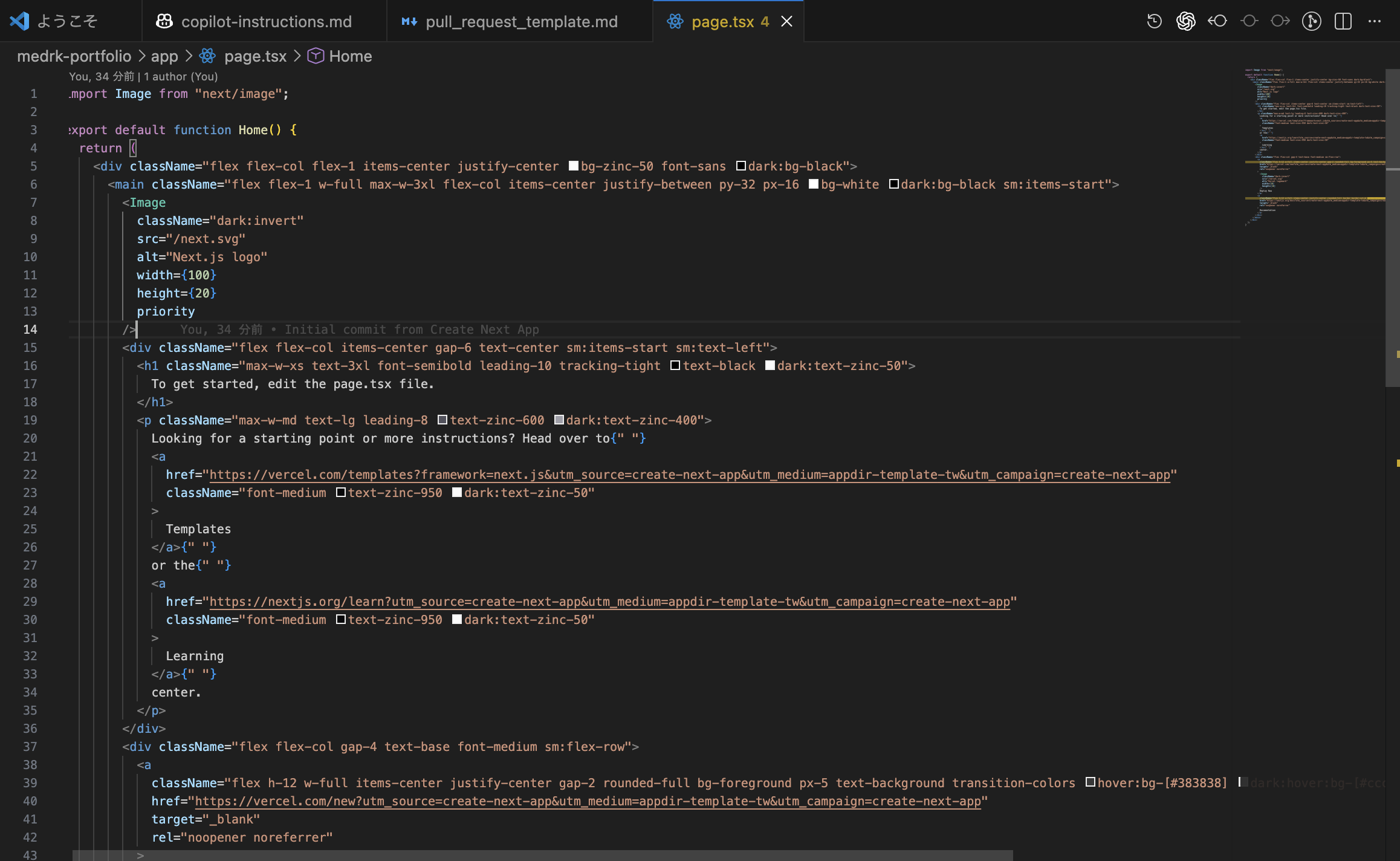Click the width={100} attribute
This screenshot has height=861, width=1400.
coord(177,275)
